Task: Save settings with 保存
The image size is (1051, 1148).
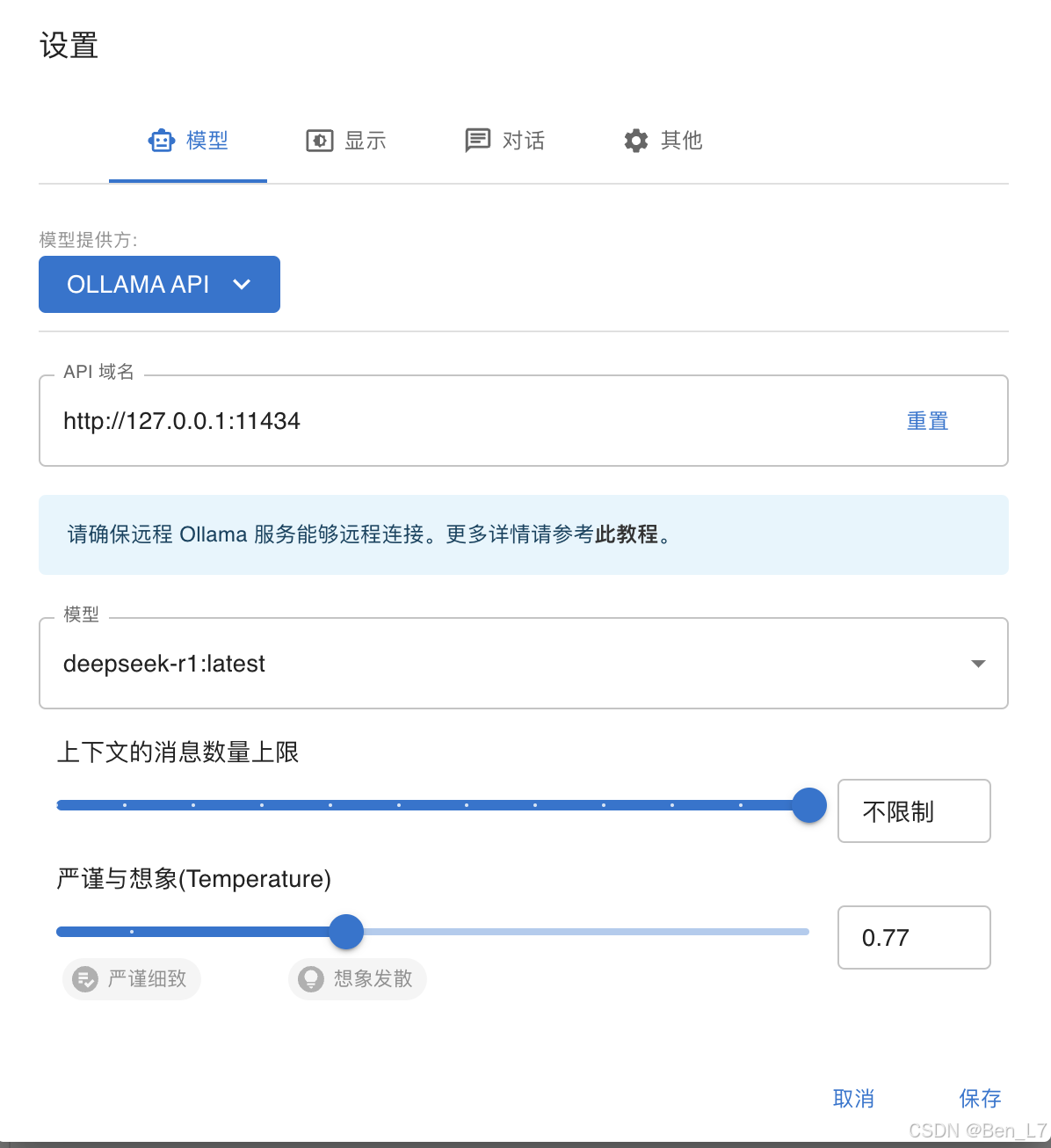Action: [981, 1098]
